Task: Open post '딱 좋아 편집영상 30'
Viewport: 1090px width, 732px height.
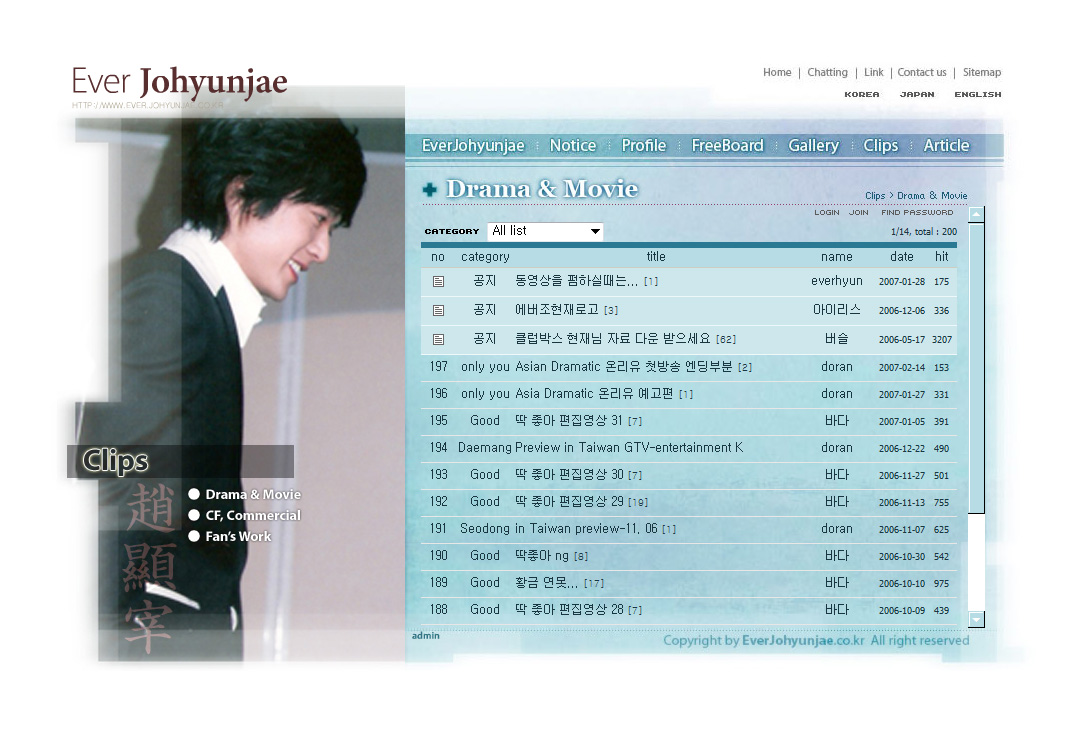Action: (x=569, y=475)
